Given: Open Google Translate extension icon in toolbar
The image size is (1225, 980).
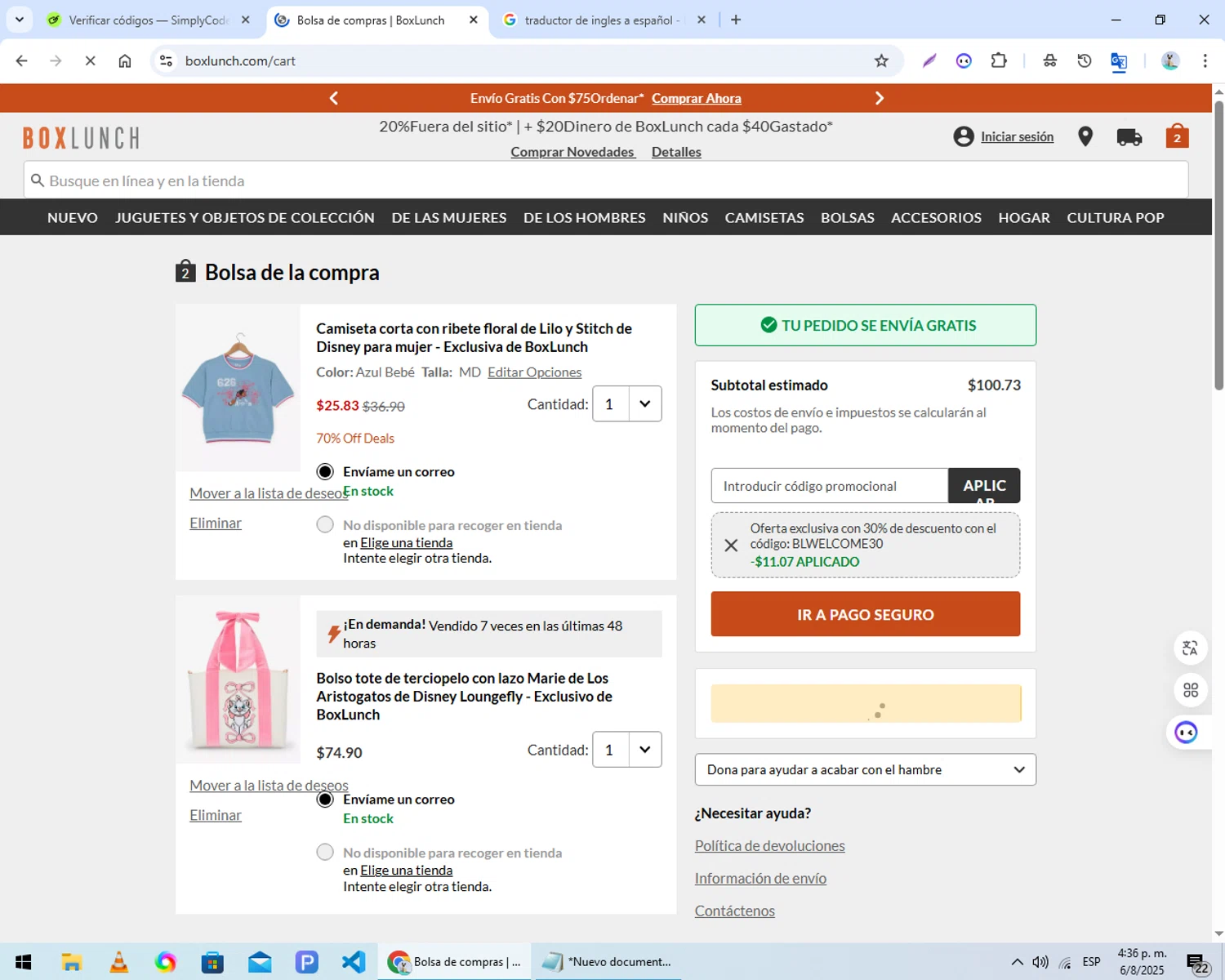Looking at the screenshot, I should [1119, 61].
